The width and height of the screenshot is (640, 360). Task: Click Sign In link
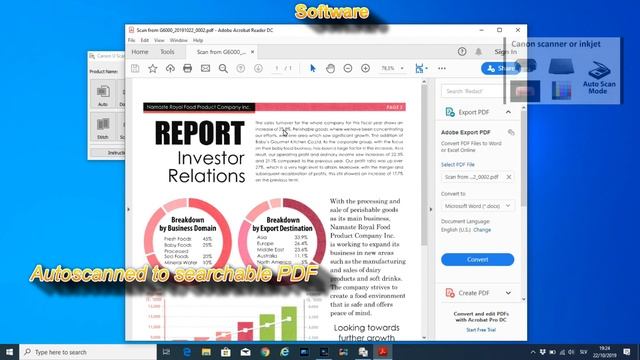pyautogui.click(x=506, y=51)
